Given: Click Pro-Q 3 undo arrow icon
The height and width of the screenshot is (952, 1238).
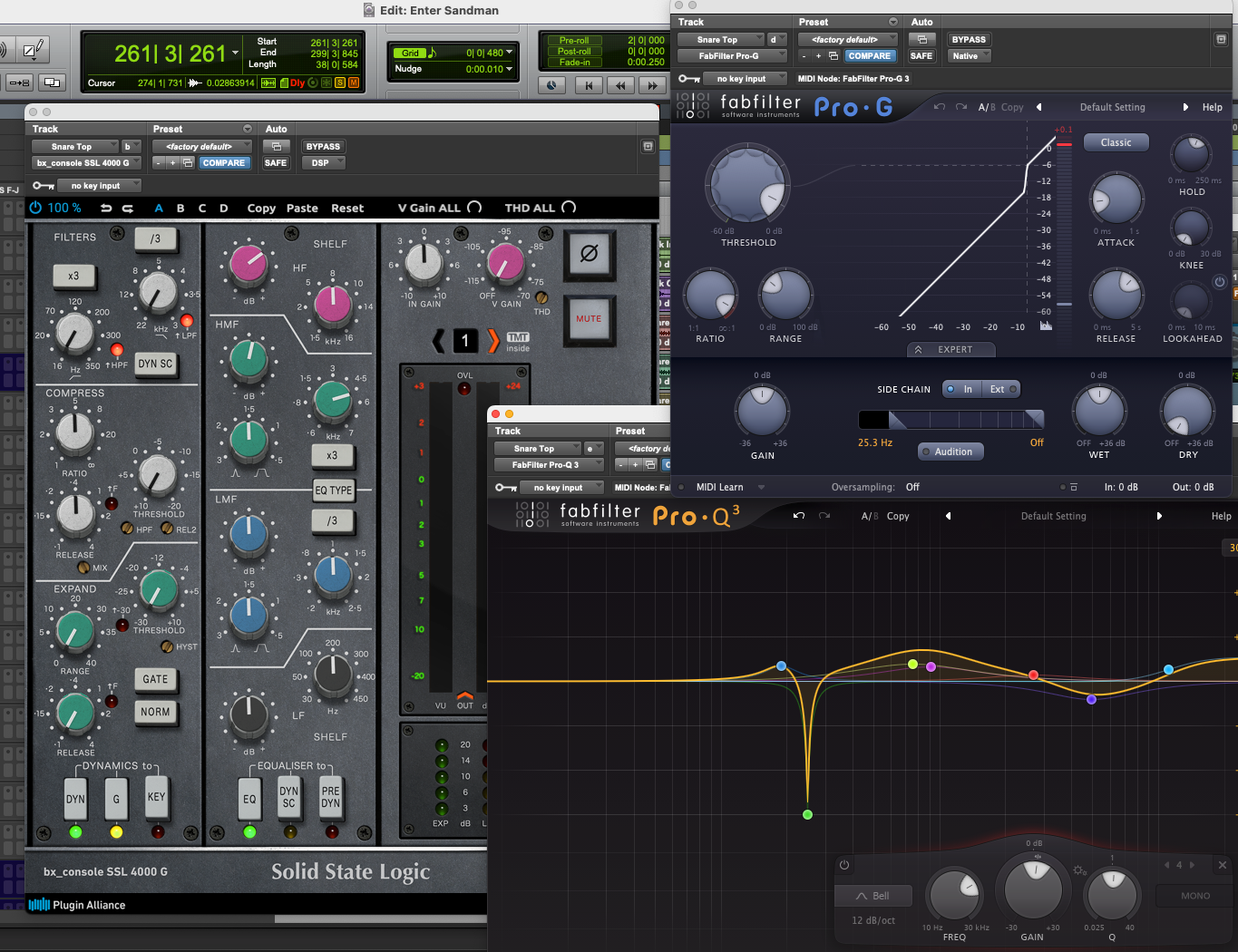Looking at the screenshot, I should [799, 516].
